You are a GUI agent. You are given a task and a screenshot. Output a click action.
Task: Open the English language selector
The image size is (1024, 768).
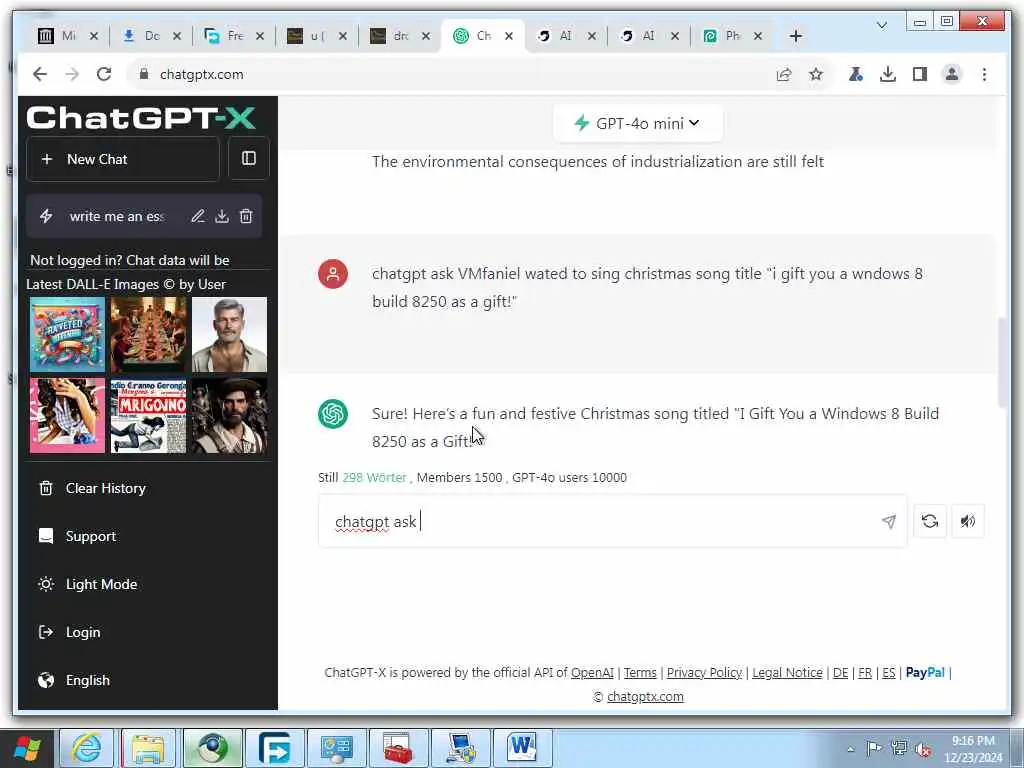pos(74,680)
